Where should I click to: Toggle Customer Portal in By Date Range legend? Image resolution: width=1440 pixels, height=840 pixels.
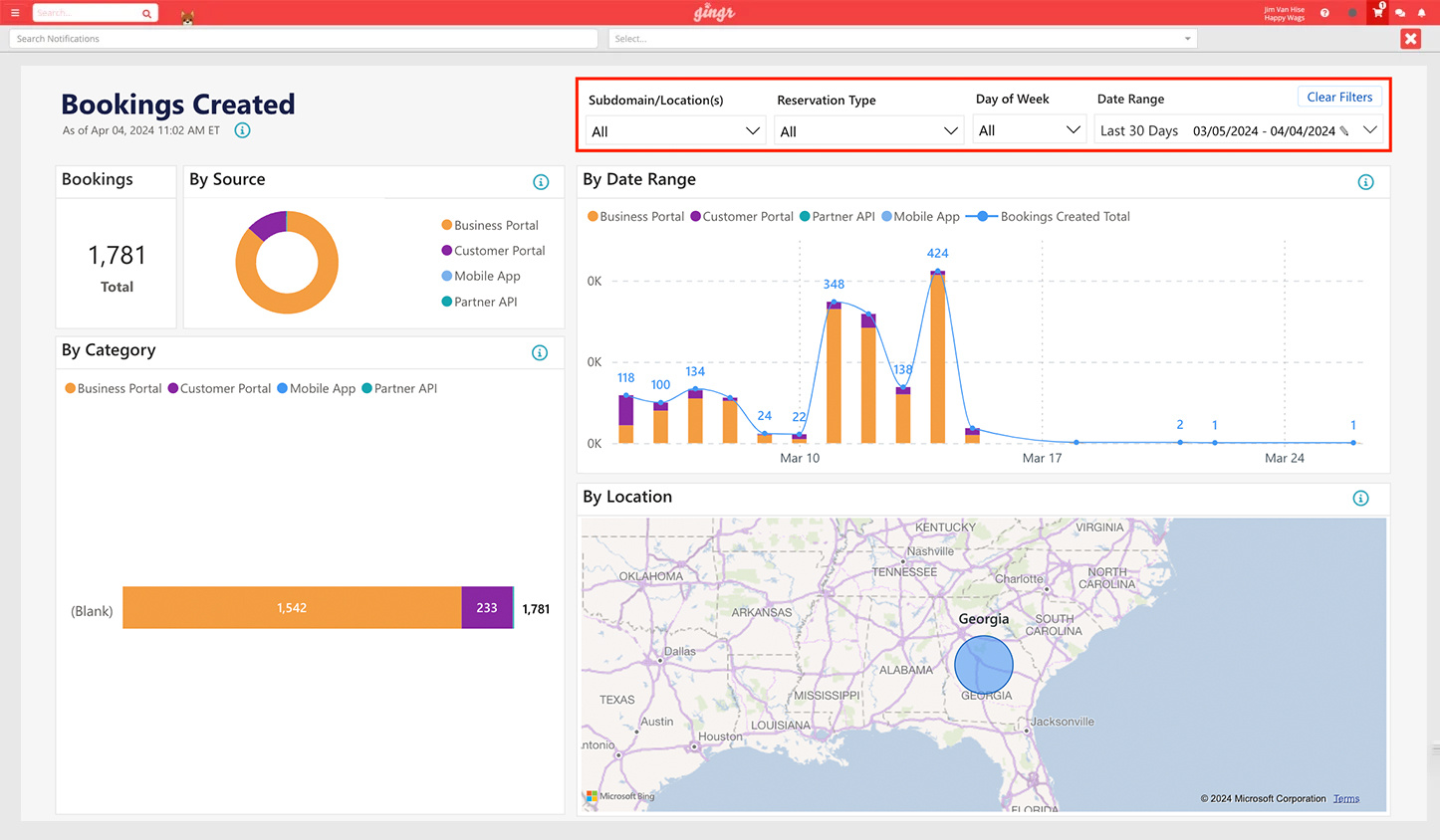pyautogui.click(x=741, y=217)
